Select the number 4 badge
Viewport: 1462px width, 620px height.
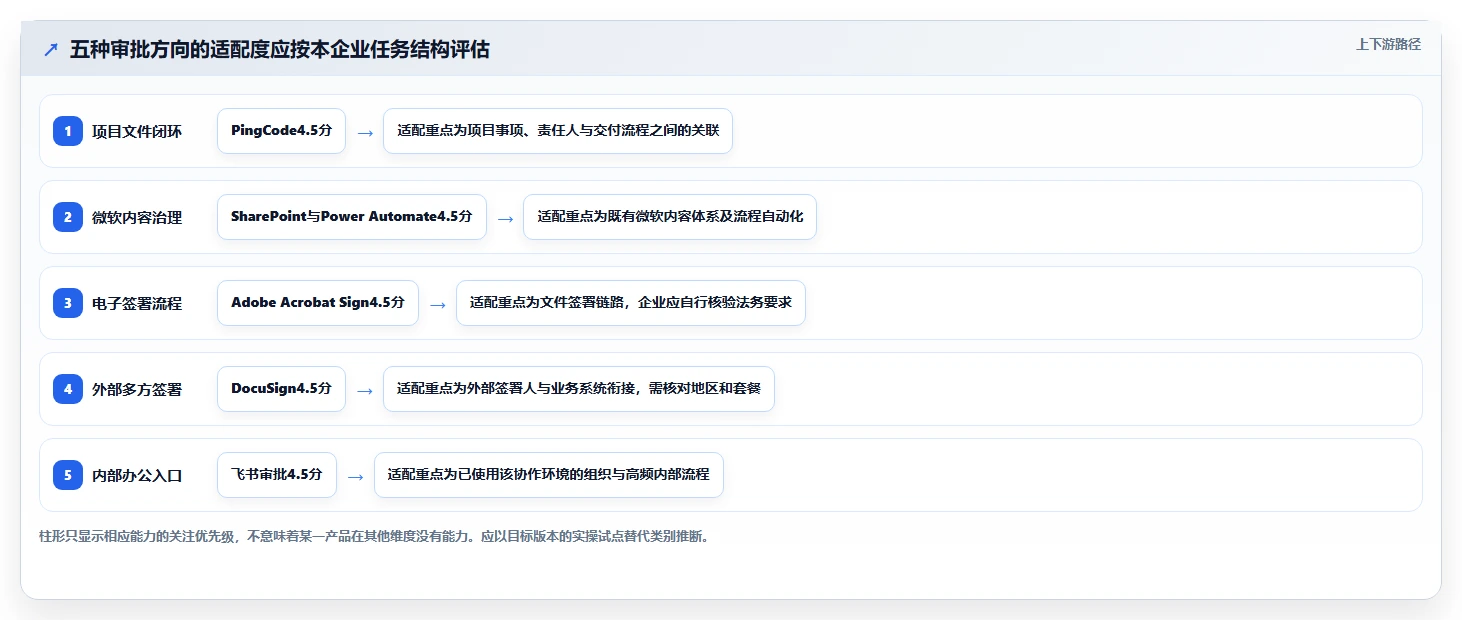68,389
